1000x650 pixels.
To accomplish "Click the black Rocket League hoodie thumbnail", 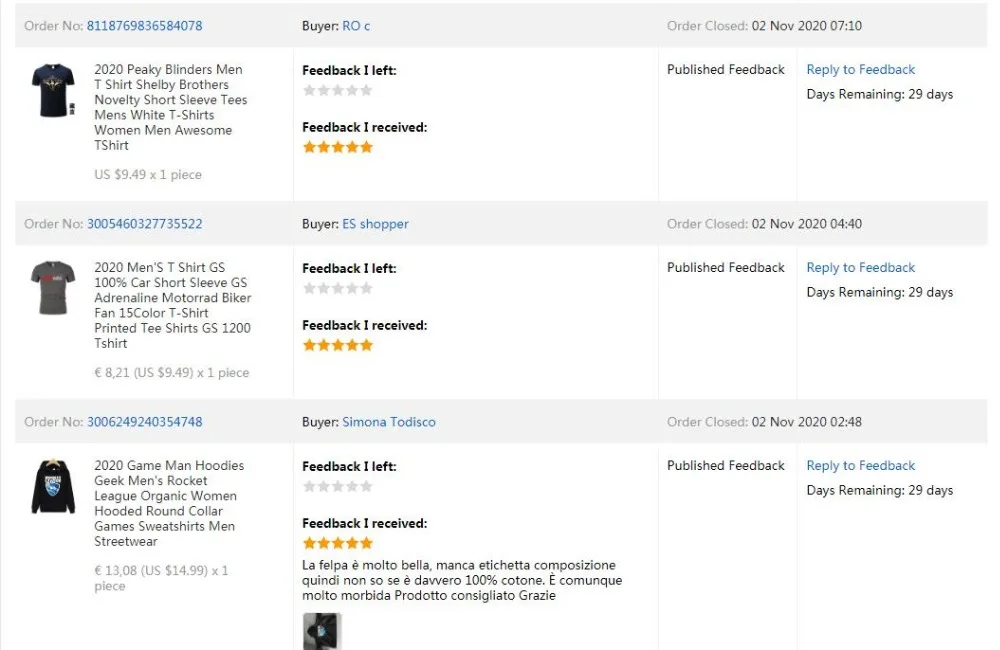I will [x=52, y=487].
